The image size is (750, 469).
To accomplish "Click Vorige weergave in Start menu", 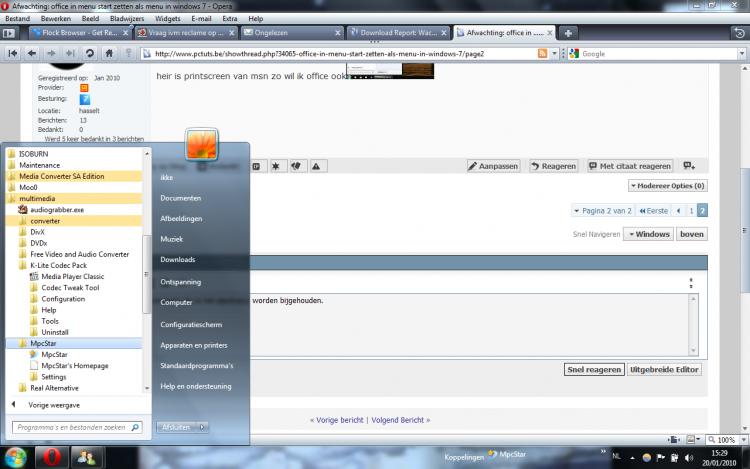I will pos(54,405).
